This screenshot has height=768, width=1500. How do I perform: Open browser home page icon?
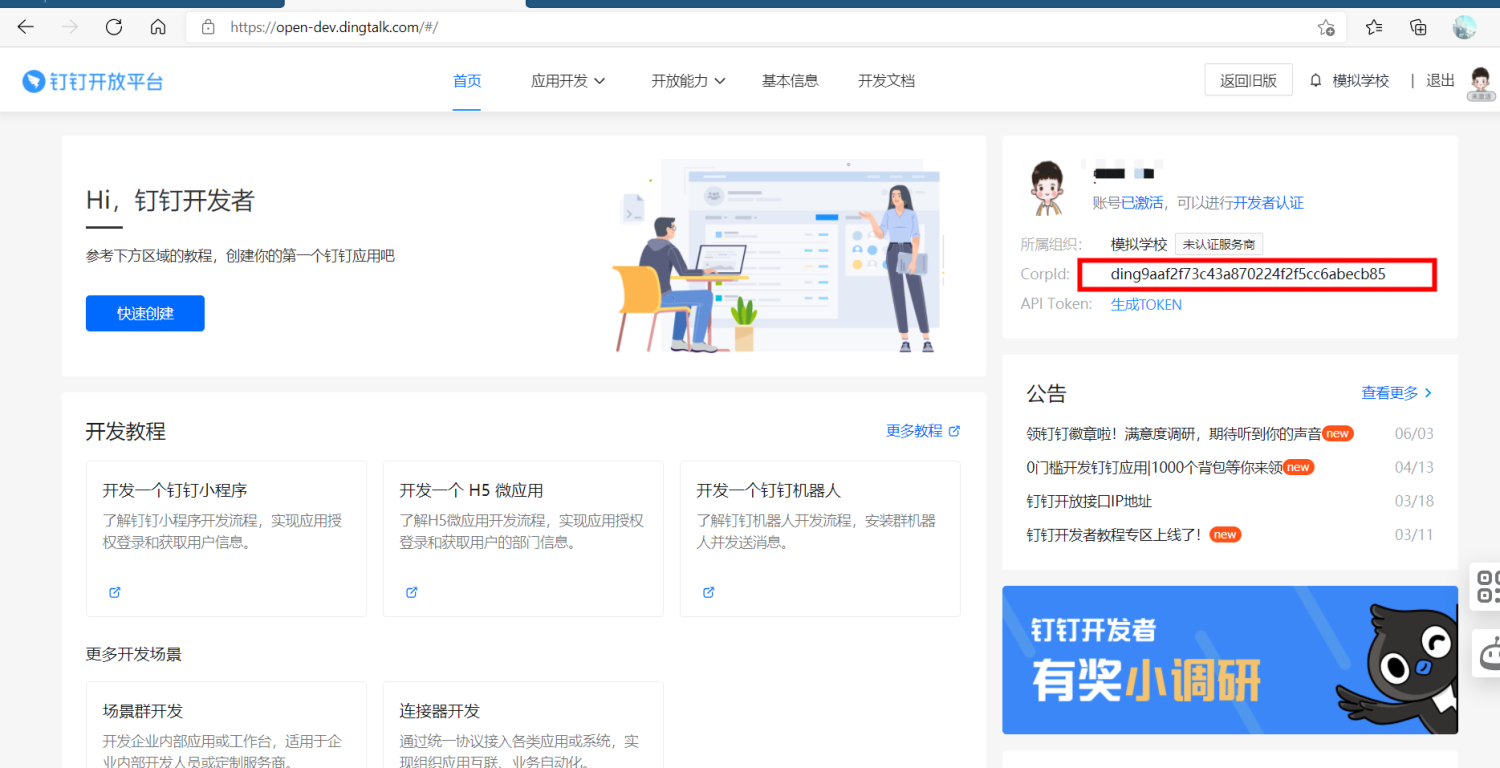point(158,27)
